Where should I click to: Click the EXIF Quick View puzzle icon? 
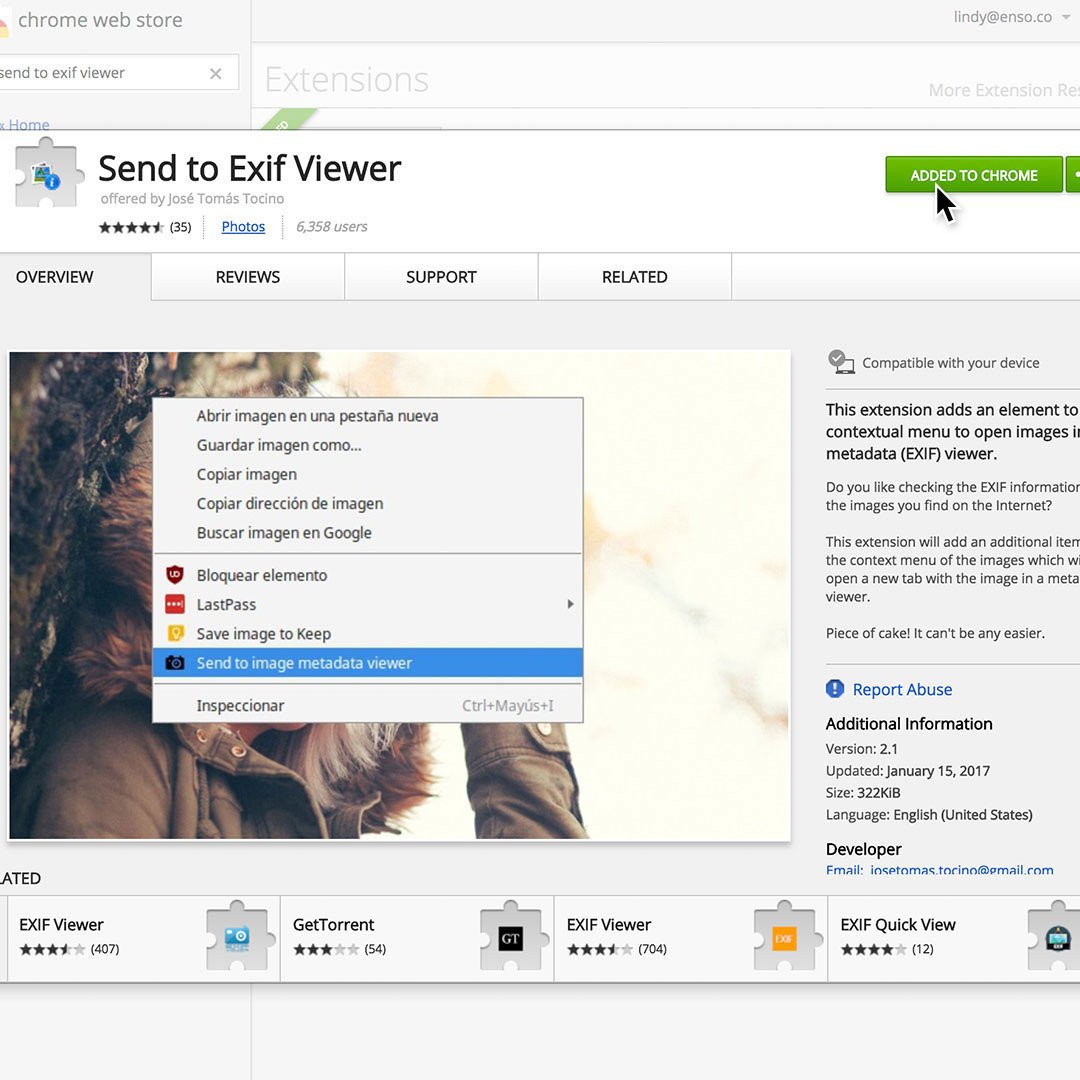1054,936
